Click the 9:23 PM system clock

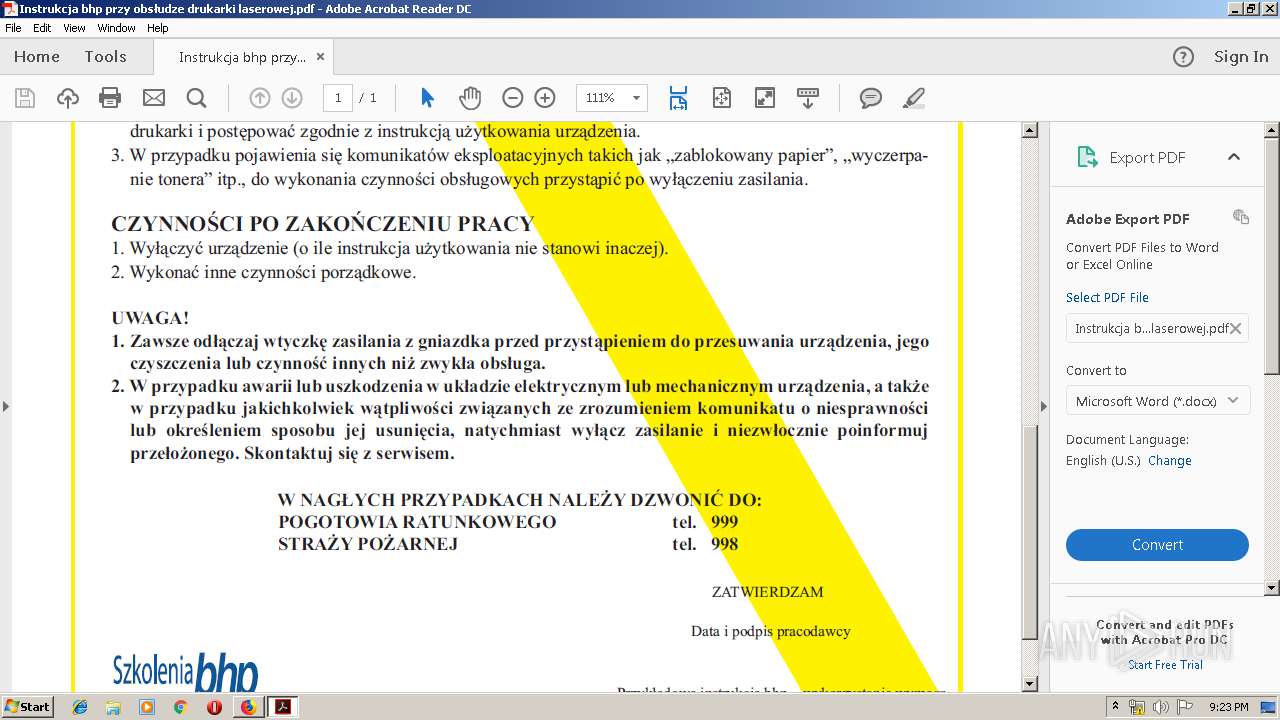tap(1228, 707)
